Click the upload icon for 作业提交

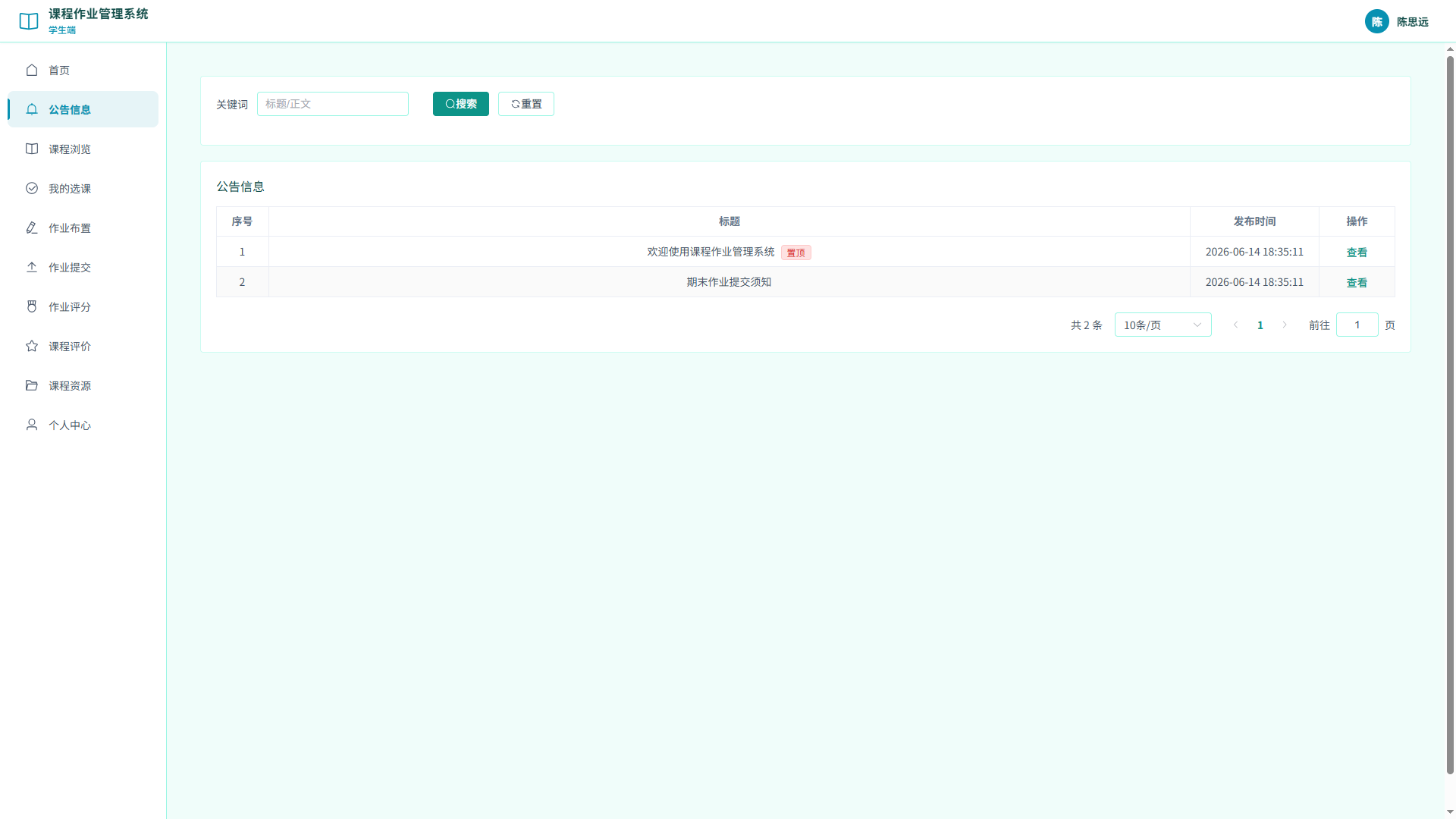(x=32, y=267)
